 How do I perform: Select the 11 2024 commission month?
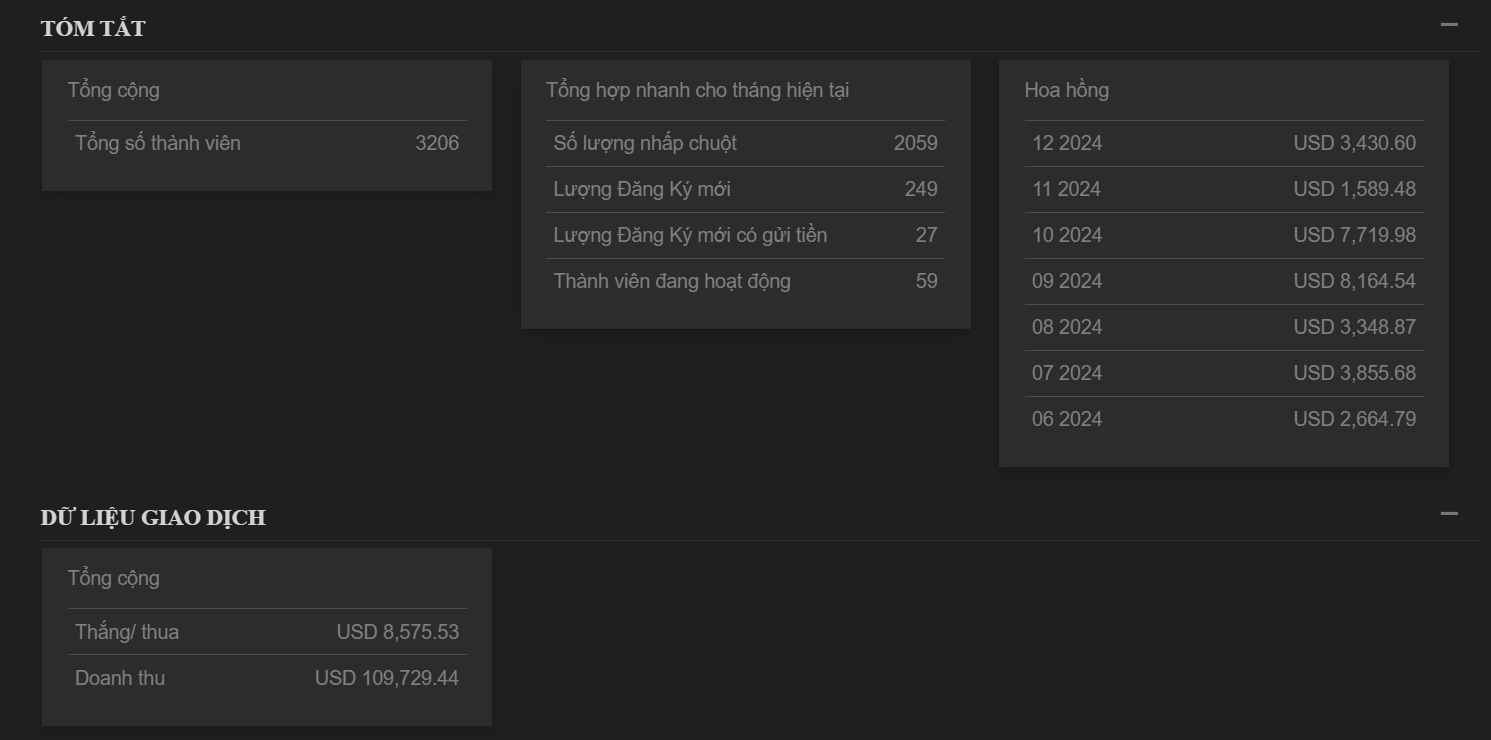pyautogui.click(x=1066, y=189)
